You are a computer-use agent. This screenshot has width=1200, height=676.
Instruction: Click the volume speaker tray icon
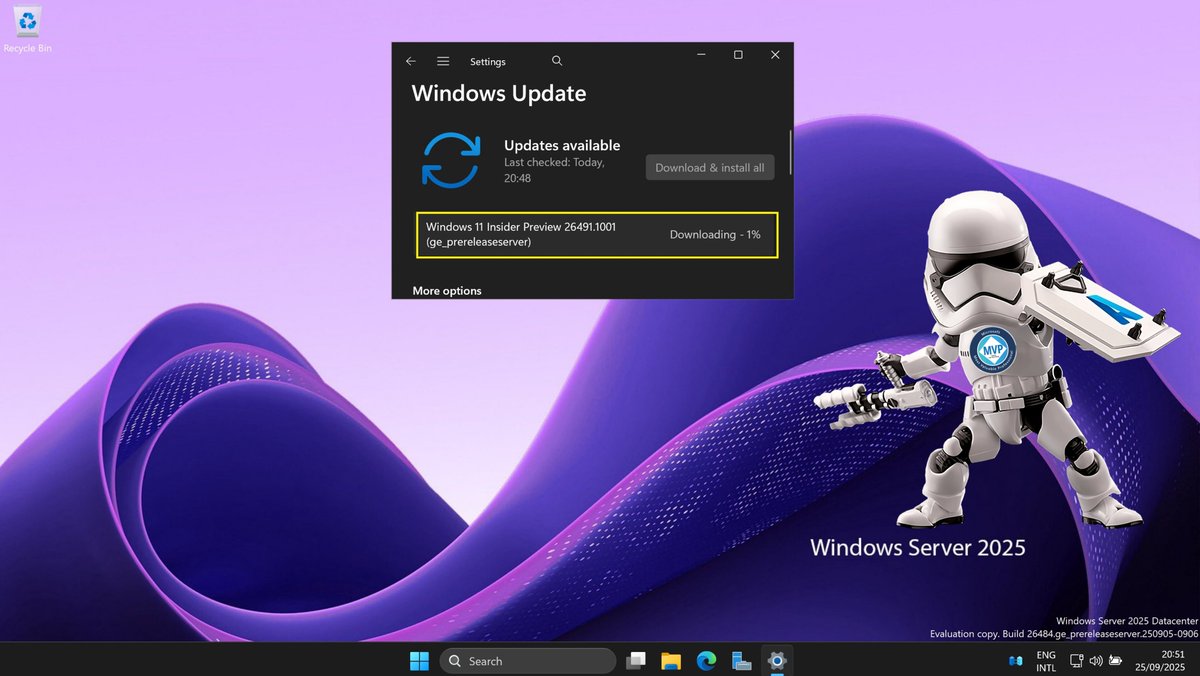[1095, 661]
